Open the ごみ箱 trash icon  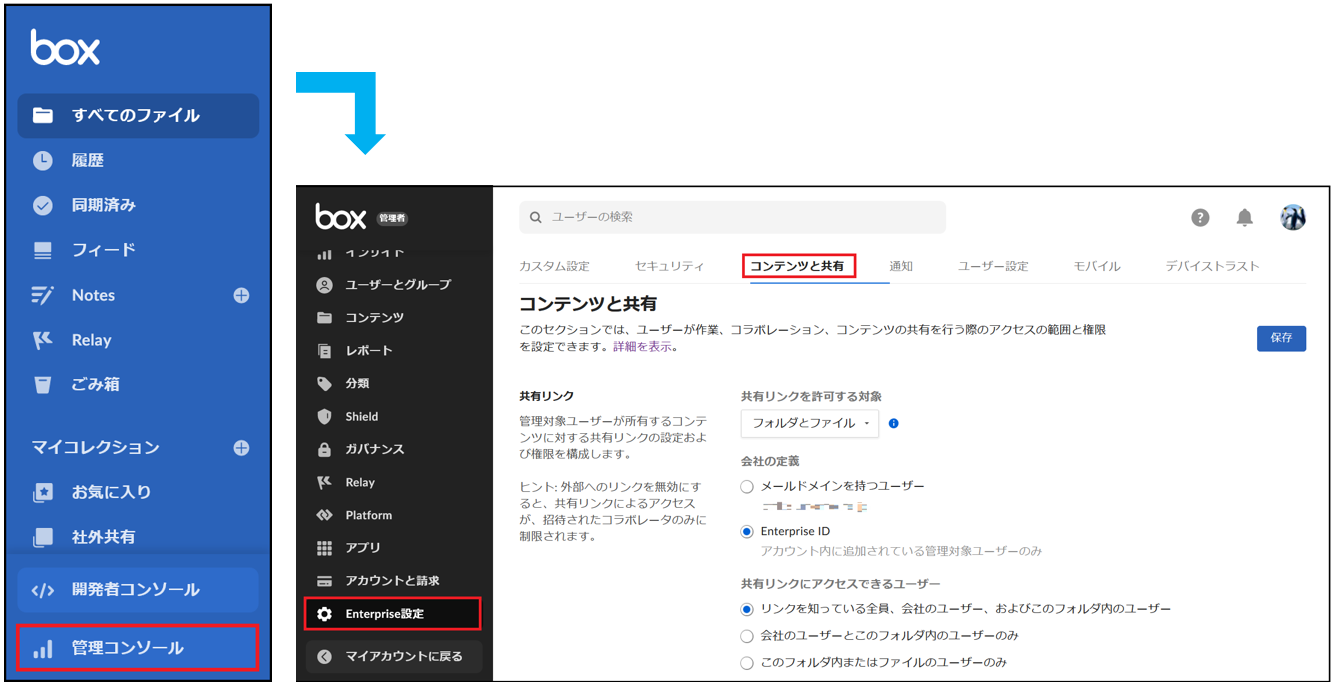pos(42,384)
